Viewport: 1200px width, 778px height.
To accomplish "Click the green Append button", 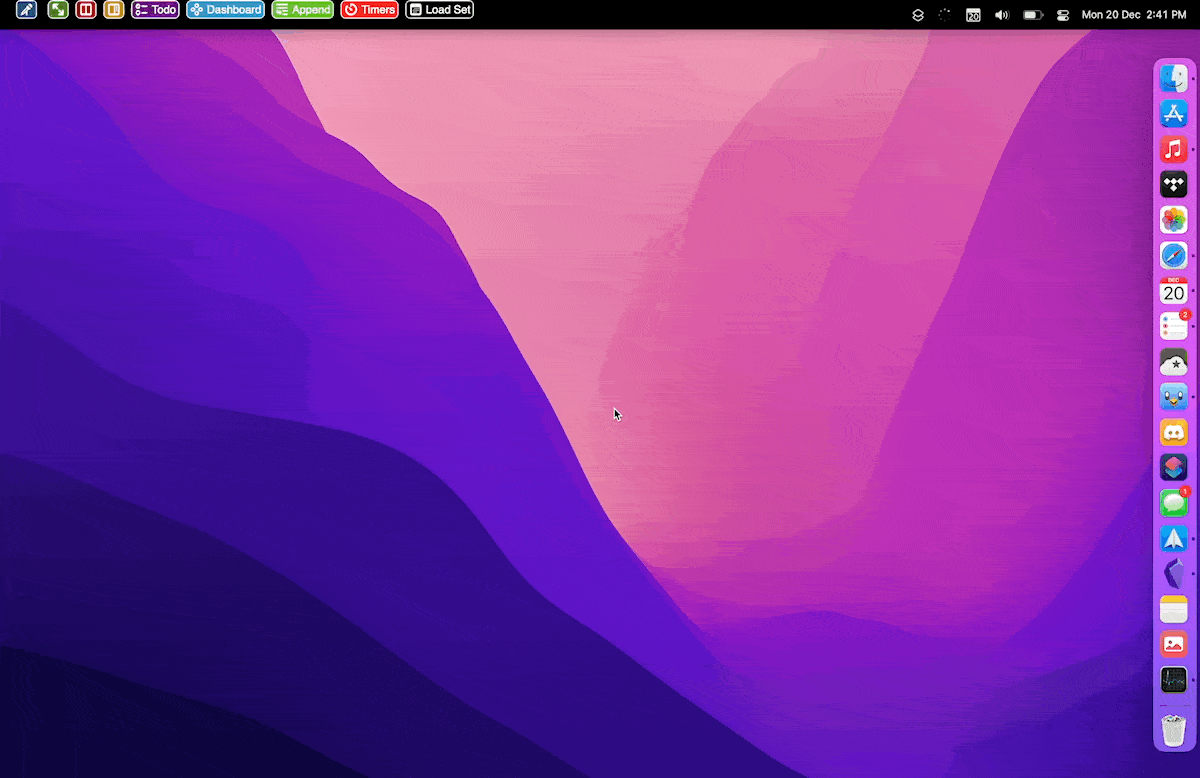I will point(302,10).
